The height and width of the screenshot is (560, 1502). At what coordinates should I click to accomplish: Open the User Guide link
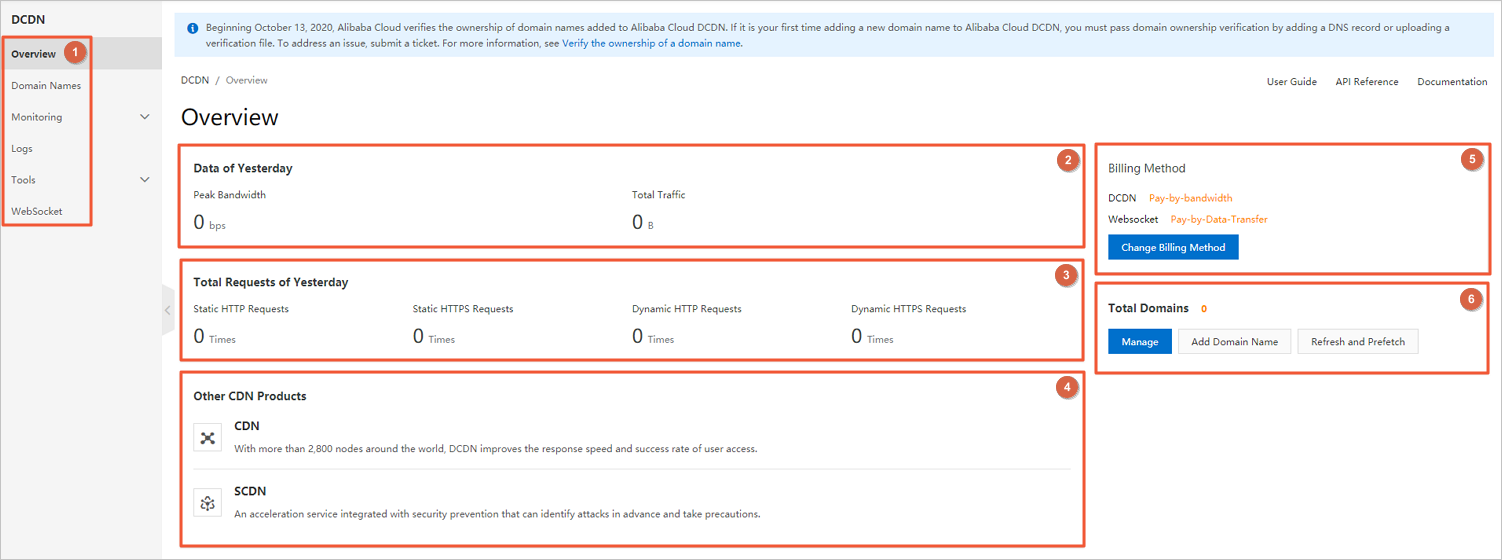(1291, 82)
